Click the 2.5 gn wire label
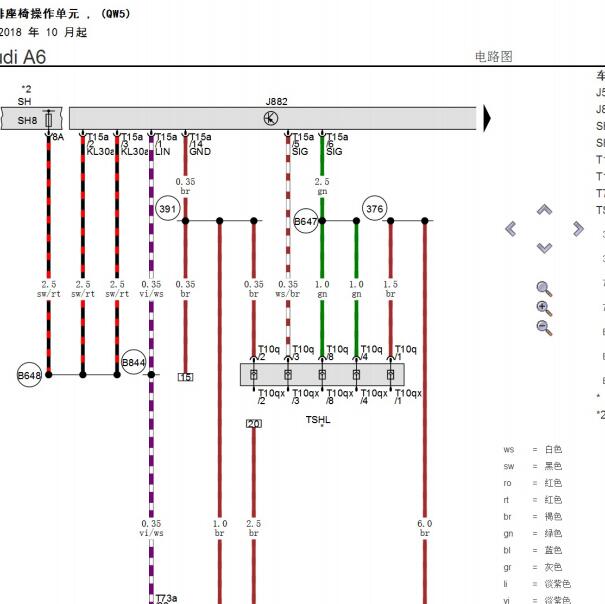This screenshot has height=604, width=605. pos(322,186)
